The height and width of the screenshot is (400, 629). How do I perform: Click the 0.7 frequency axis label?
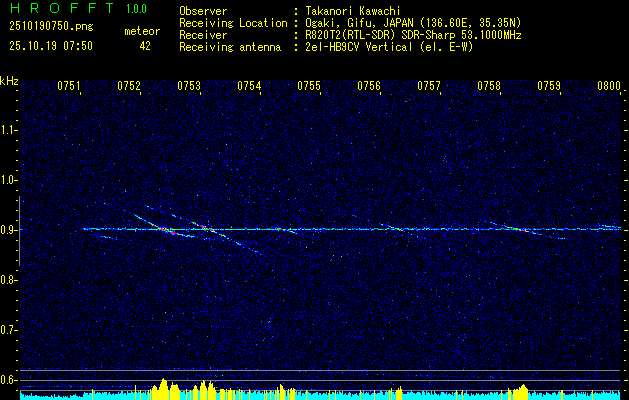click(x=8, y=330)
